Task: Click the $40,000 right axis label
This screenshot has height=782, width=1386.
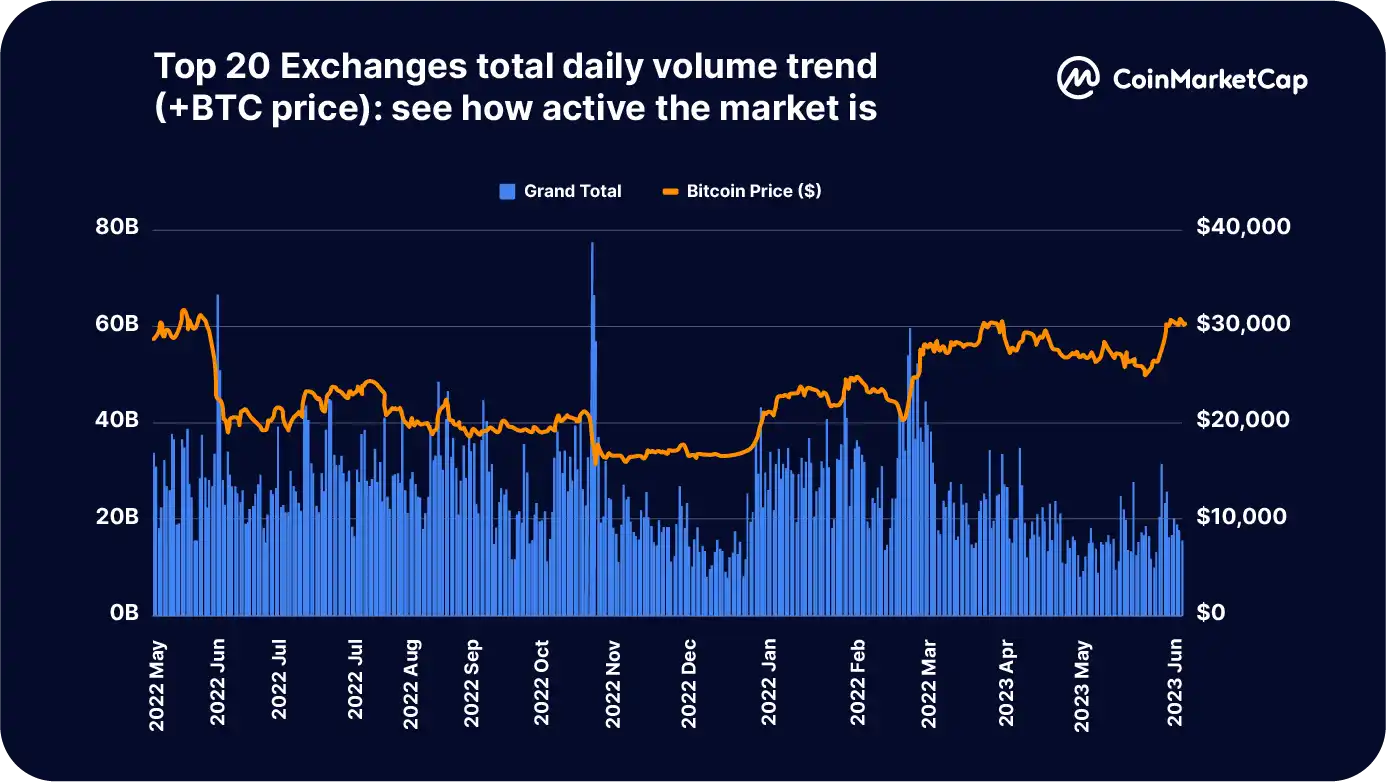Action: 1243,228
